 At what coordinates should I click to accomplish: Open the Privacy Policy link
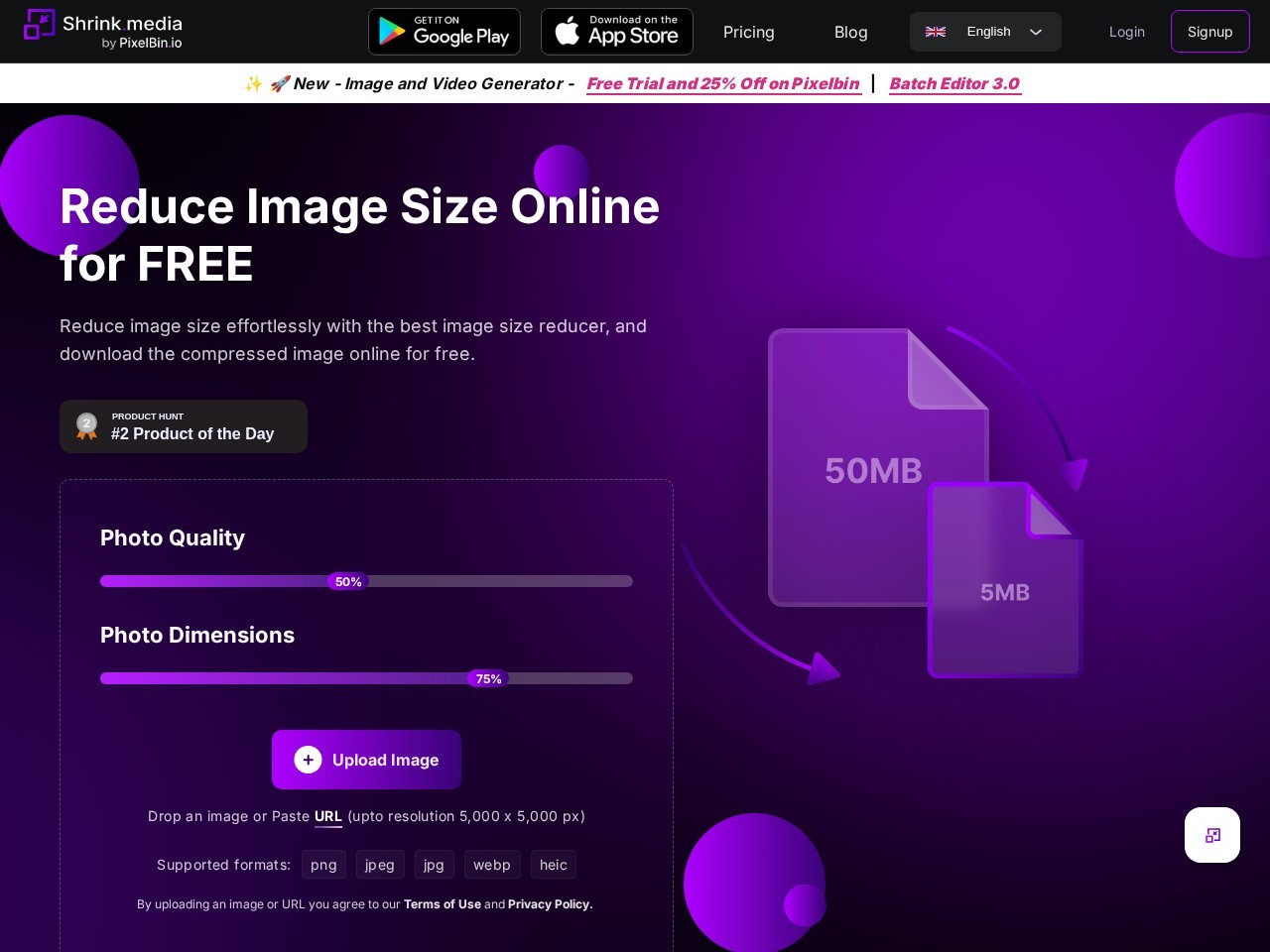(x=550, y=904)
